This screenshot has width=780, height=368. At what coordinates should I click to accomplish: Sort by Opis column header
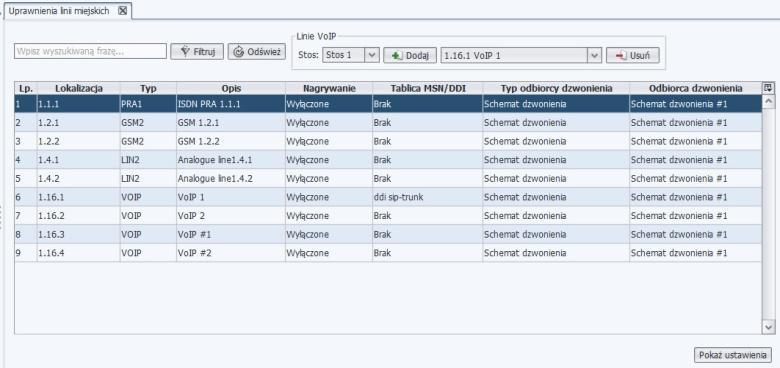coord(231,89)
